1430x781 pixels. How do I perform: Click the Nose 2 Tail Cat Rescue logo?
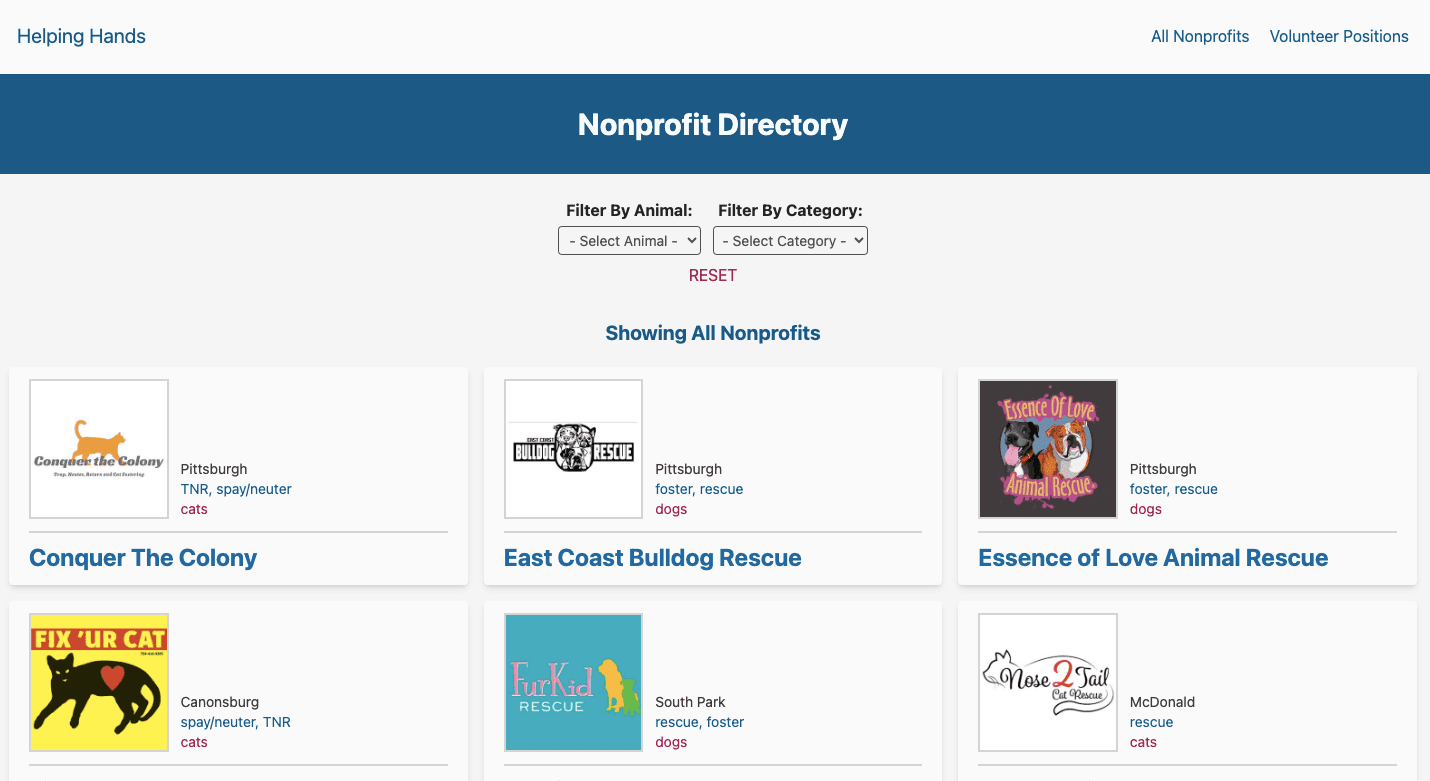tap(1047, 682)
